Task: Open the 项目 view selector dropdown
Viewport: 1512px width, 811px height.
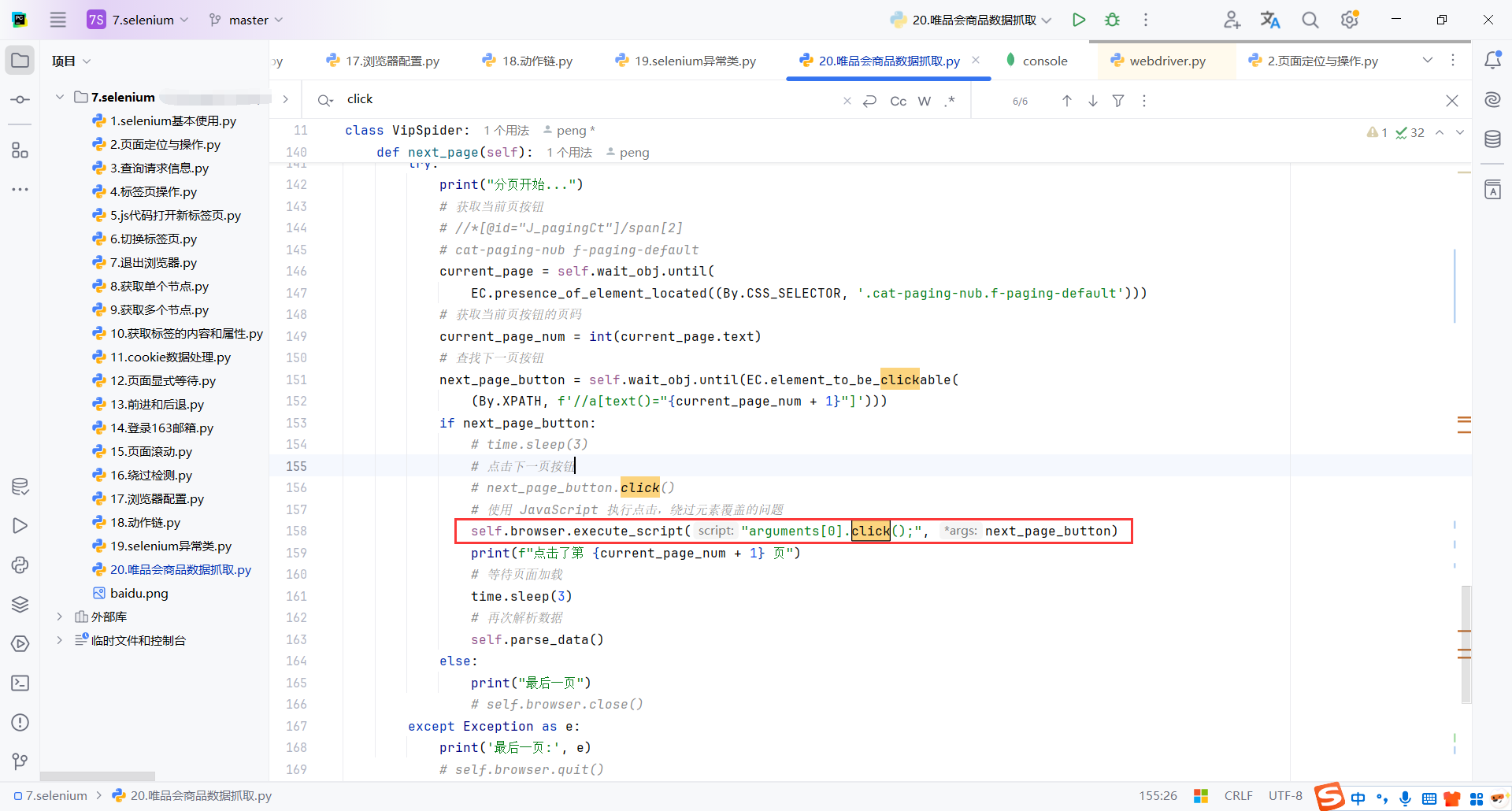Action: coord(72,61)
